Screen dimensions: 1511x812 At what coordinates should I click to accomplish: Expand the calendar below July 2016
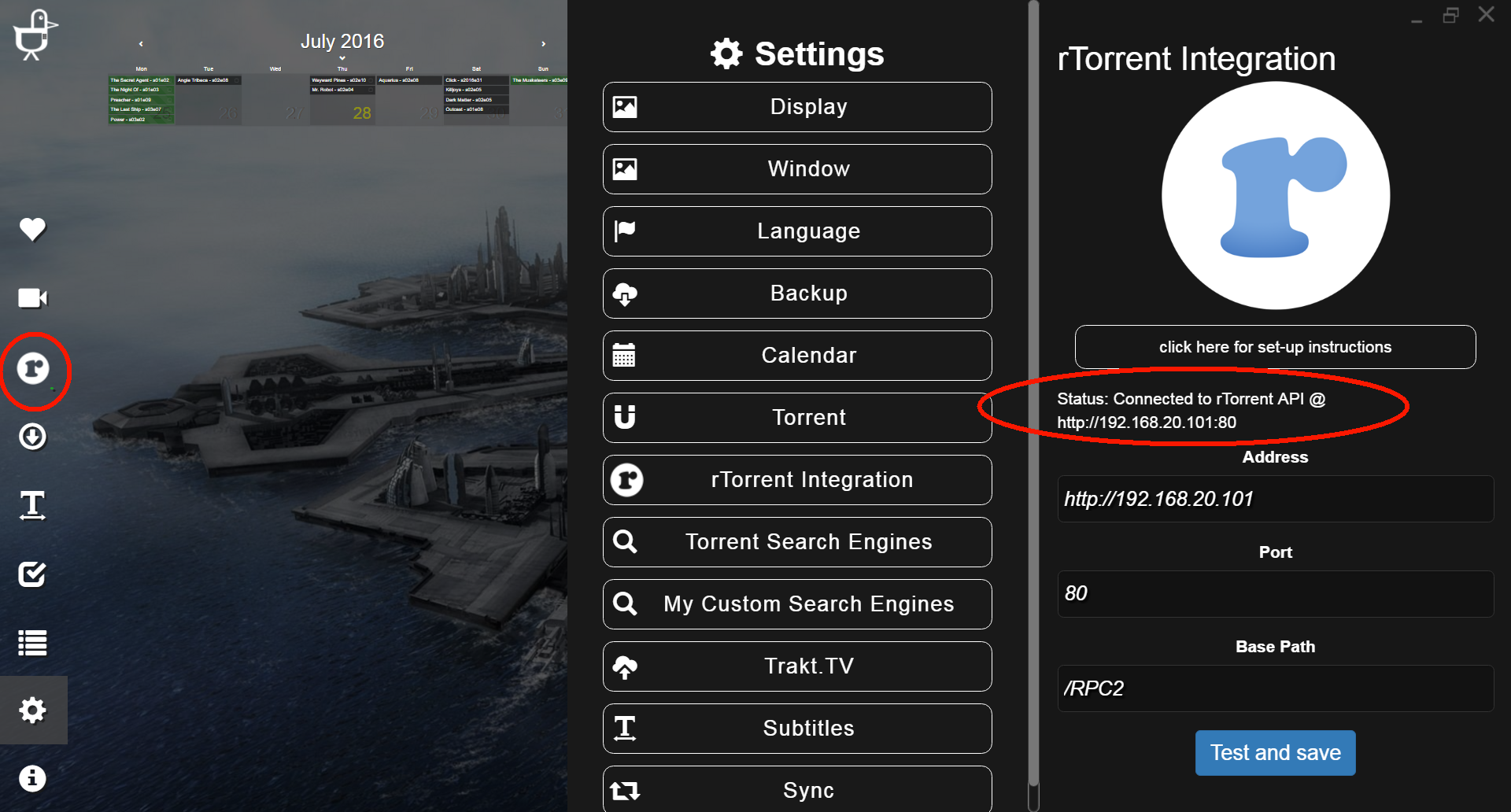[x=342, y=58]
